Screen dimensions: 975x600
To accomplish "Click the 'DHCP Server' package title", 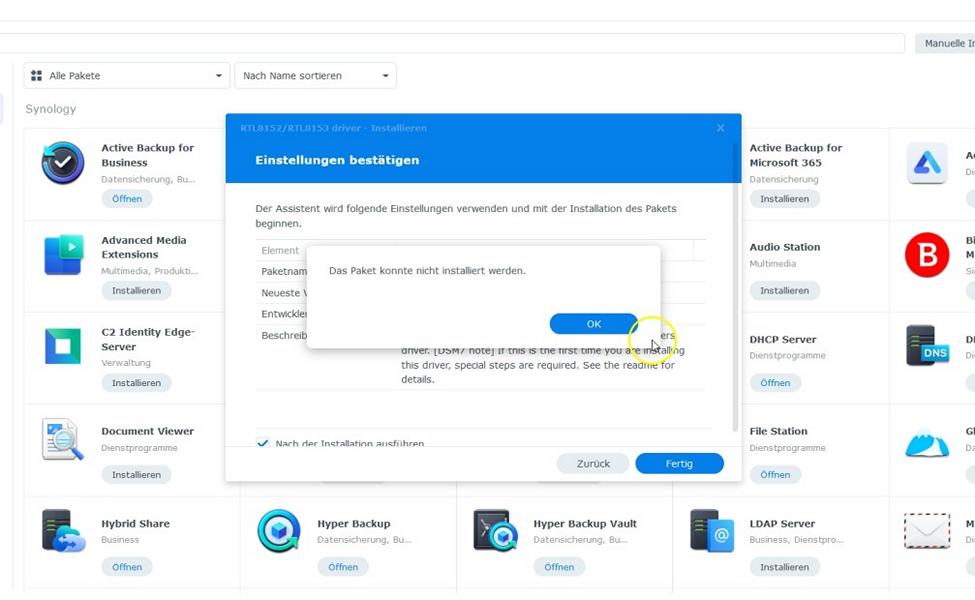I will [783, 339].
